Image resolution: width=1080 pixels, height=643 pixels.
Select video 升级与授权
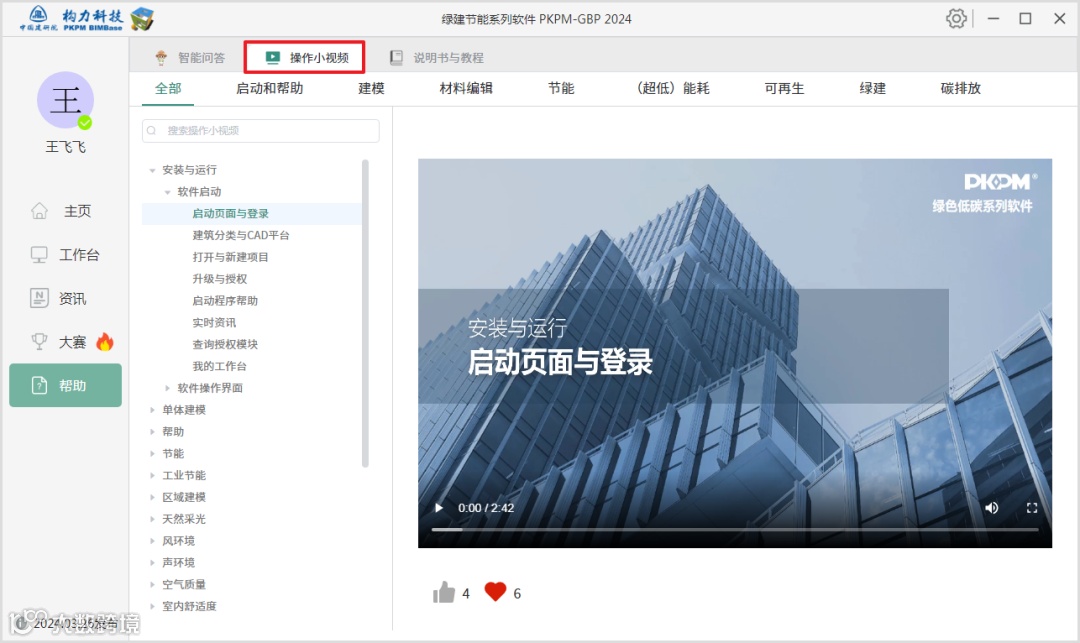click(x=219, y=279)
